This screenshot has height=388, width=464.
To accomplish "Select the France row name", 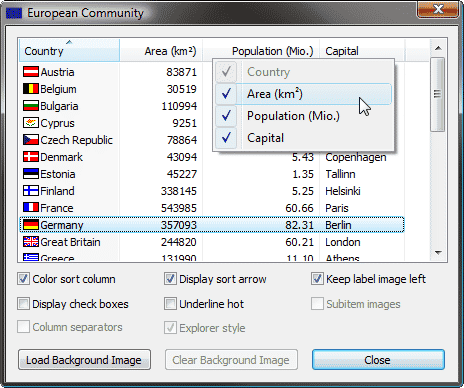I will point(57,208).
